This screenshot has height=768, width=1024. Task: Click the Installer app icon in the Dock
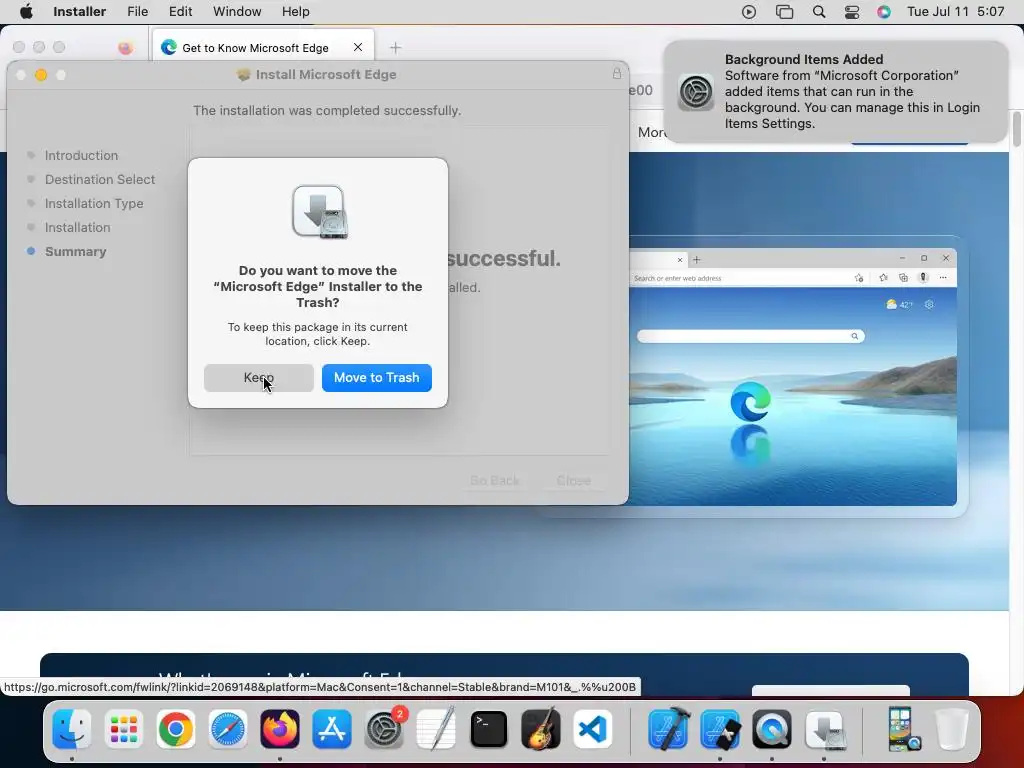(x=824, y=729)
